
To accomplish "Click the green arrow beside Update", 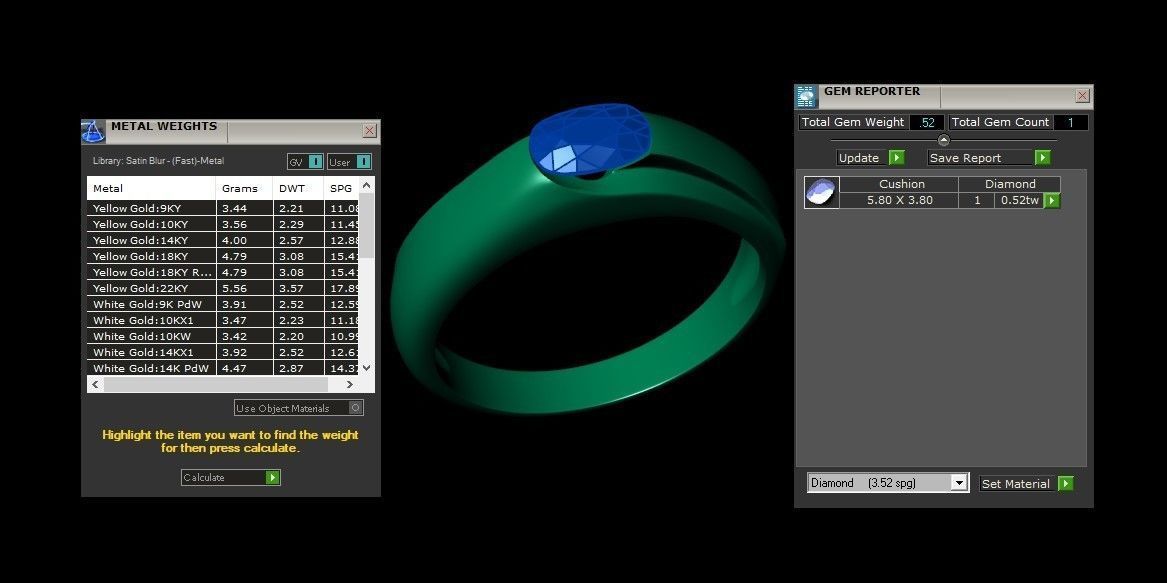I will coord(897,158).
